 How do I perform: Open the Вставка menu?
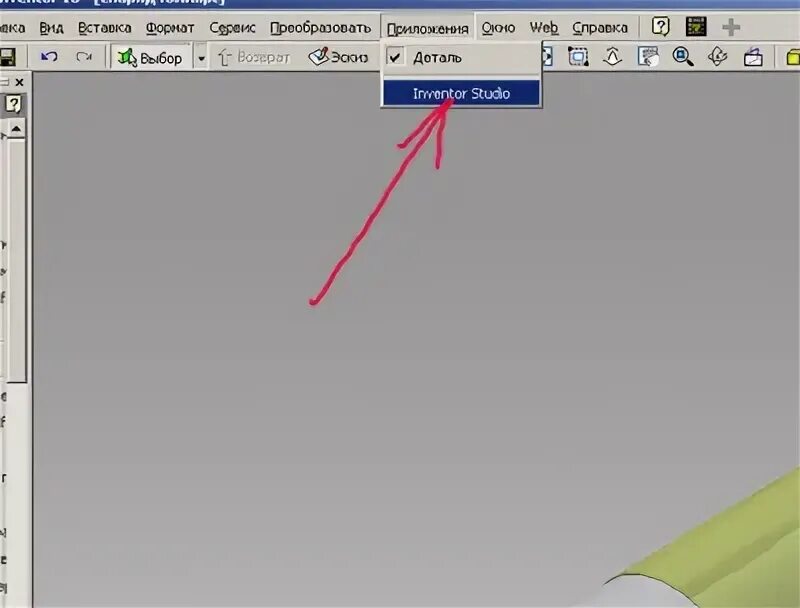pos(105,28)
